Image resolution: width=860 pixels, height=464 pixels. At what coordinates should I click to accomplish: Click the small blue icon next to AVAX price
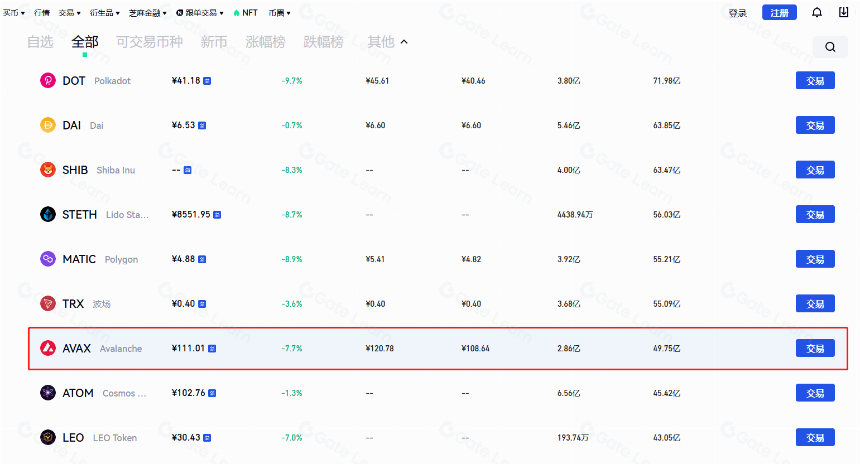[x=212, y=348]
